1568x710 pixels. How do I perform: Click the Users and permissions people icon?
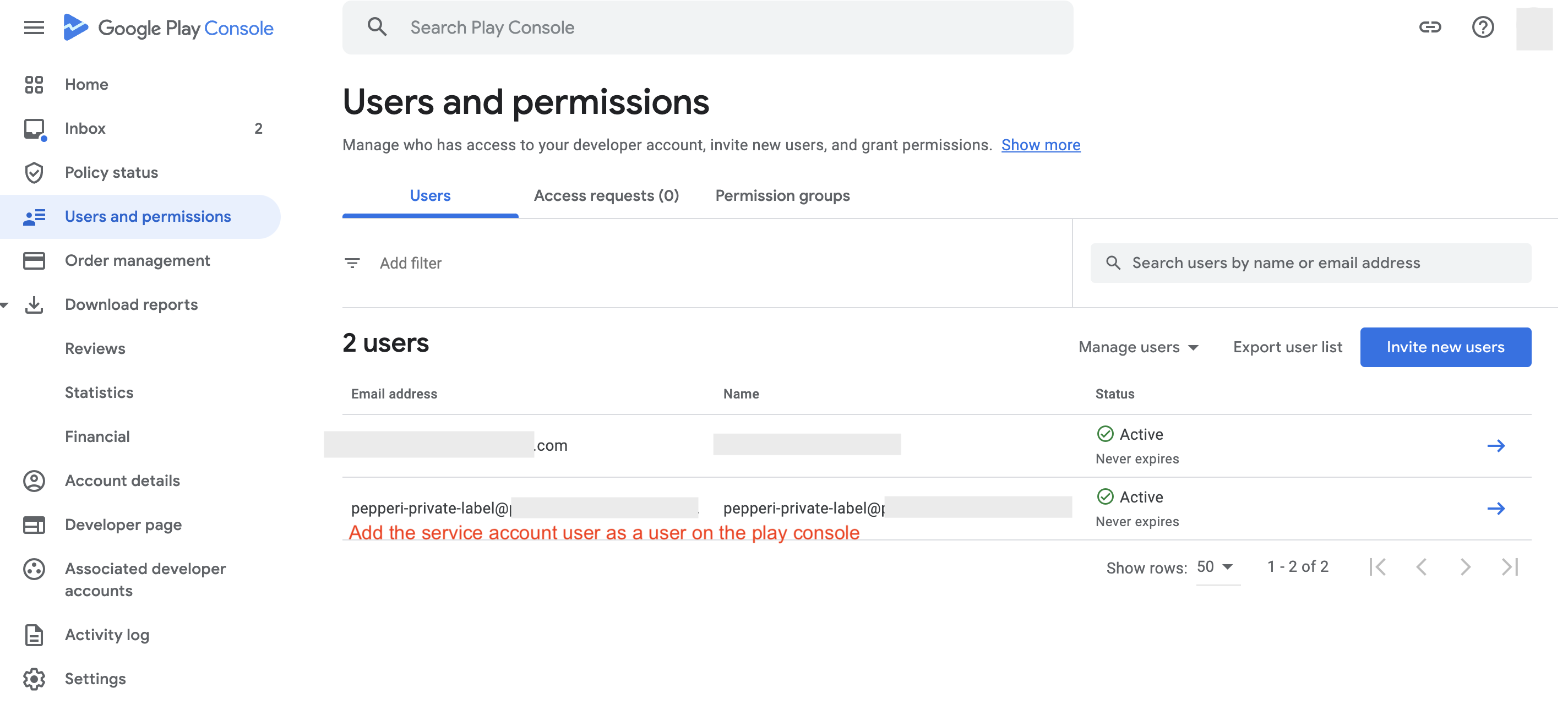[x=34, y=217]
